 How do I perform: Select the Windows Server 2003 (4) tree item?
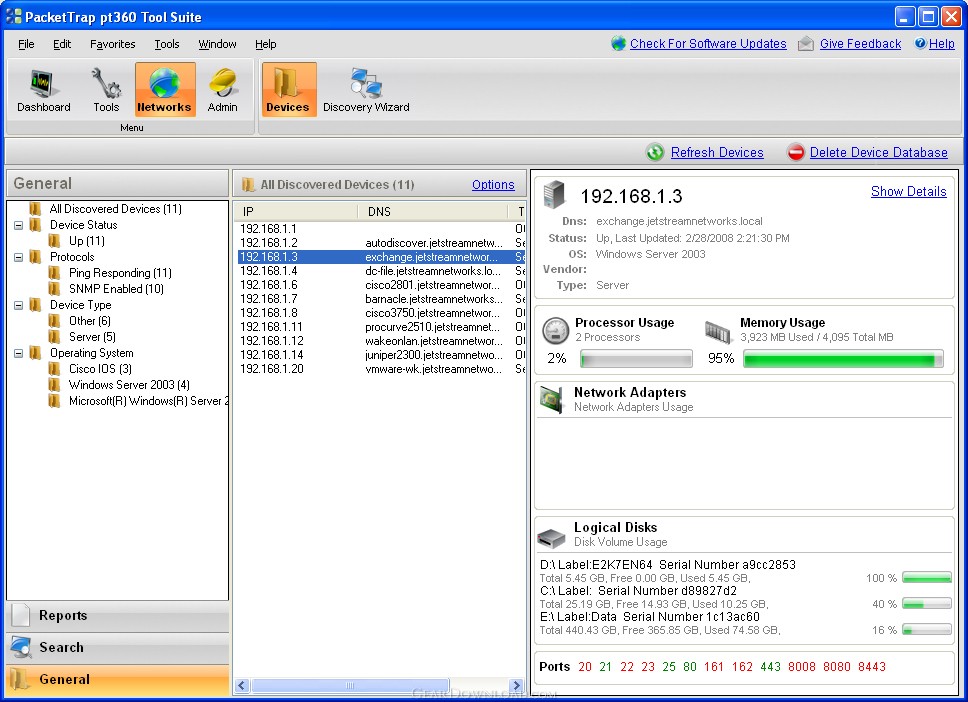(x=129, y=385)
